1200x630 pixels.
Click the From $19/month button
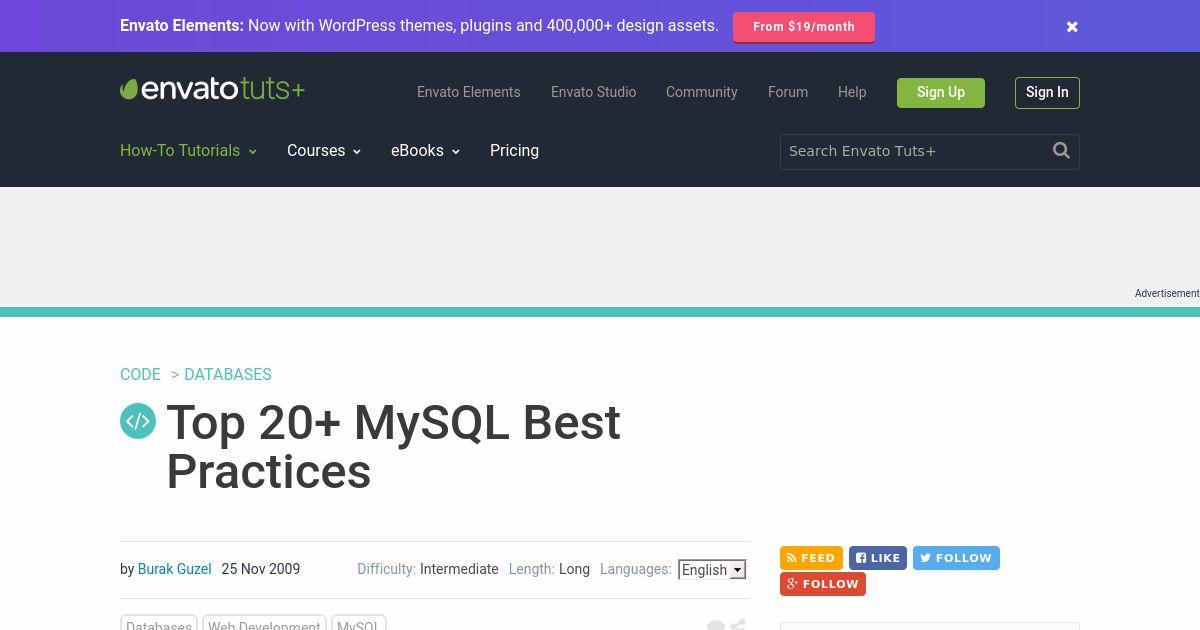click(804, 27)
